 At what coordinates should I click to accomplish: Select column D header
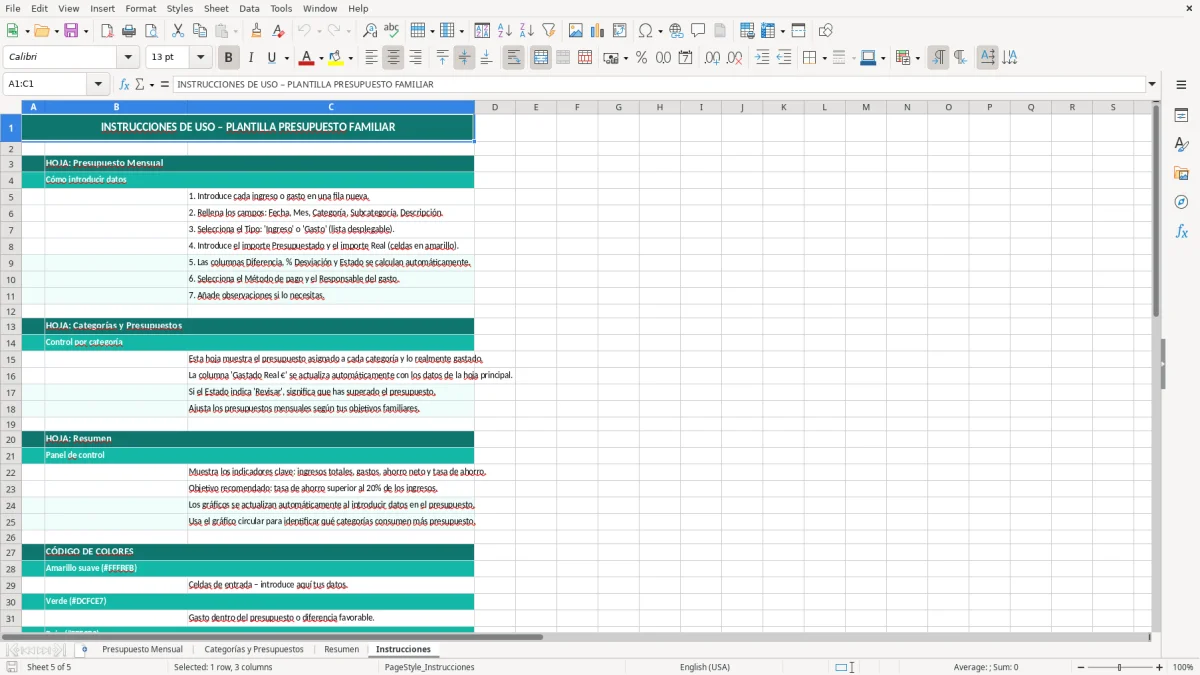tap(494, 107)
